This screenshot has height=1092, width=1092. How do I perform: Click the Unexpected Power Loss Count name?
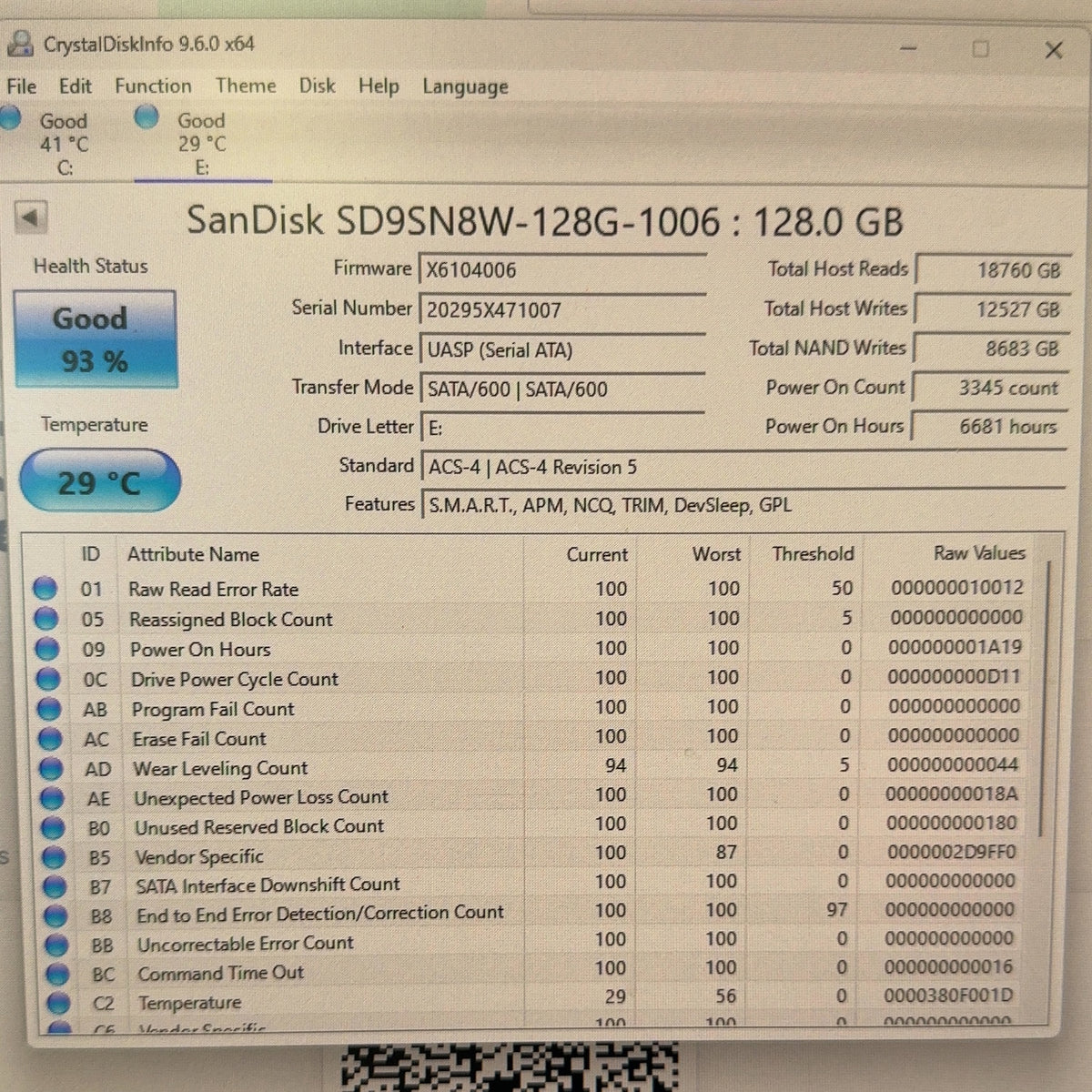[261, 798]
